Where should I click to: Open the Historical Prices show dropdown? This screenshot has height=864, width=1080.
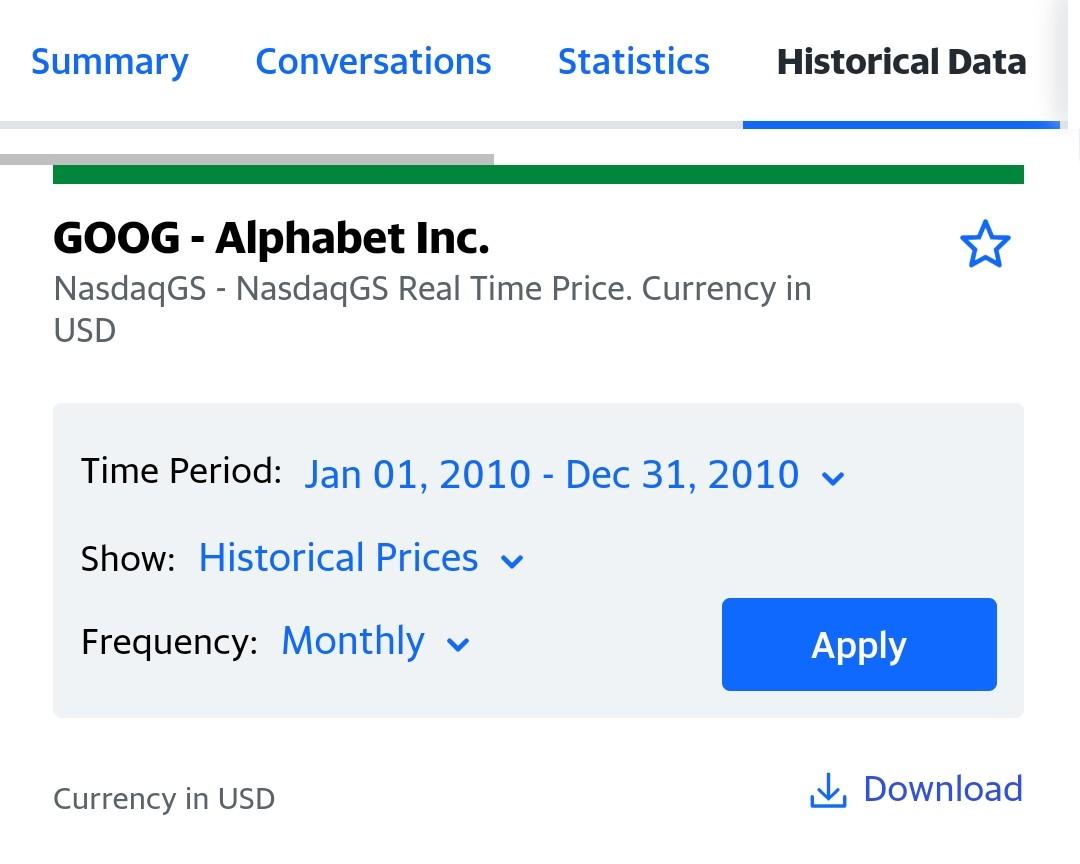(x=338, y=558)
